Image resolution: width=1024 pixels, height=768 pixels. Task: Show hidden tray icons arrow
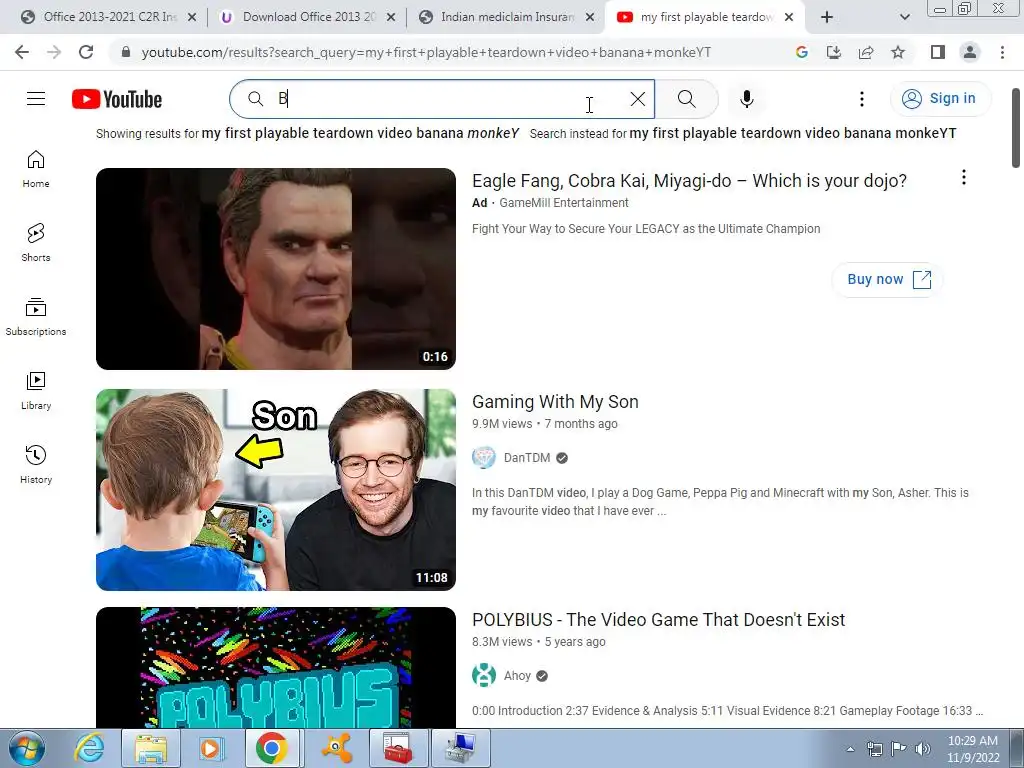[x=850, y=749]
